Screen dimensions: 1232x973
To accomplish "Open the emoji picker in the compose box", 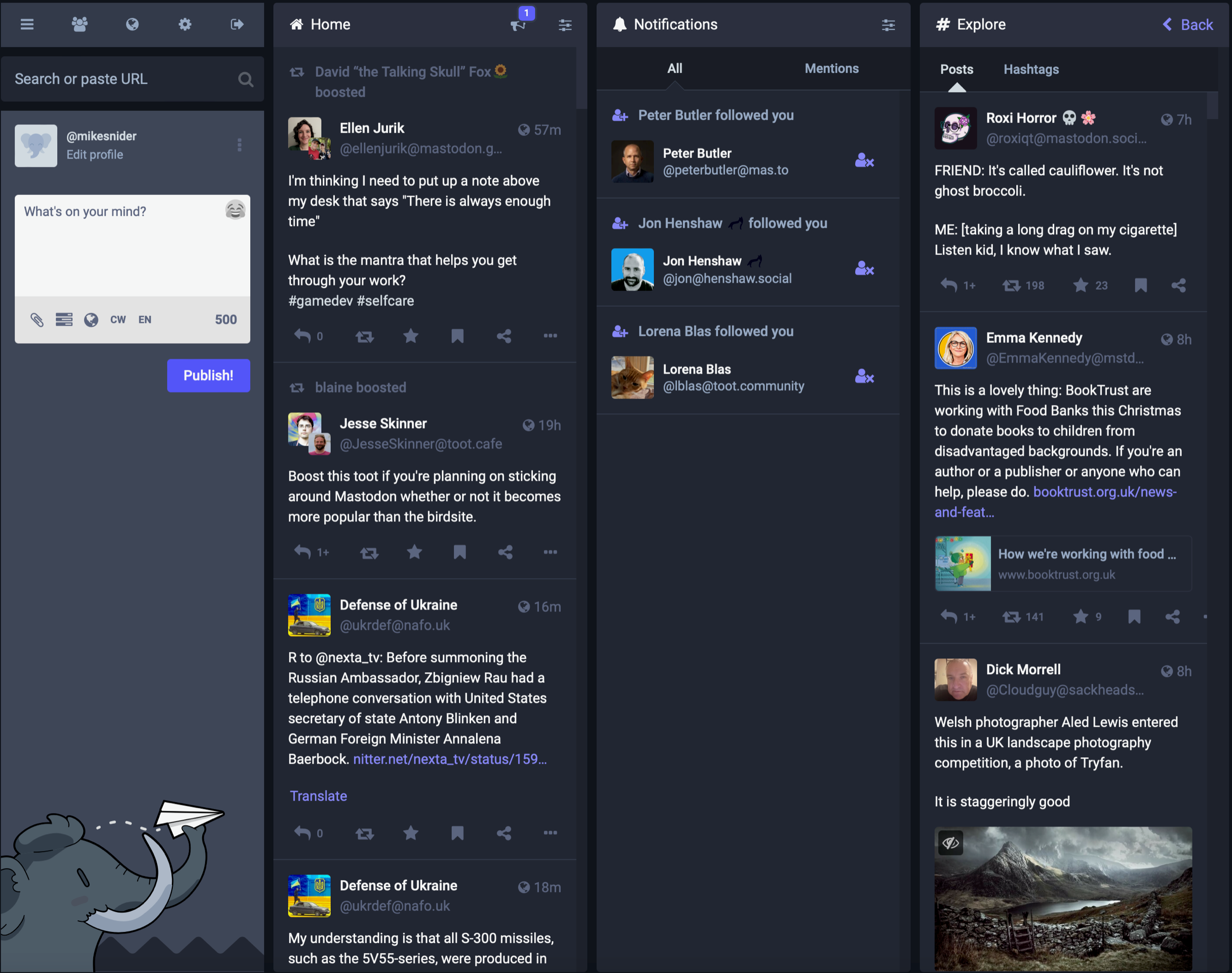I will (x=236, y=210).
